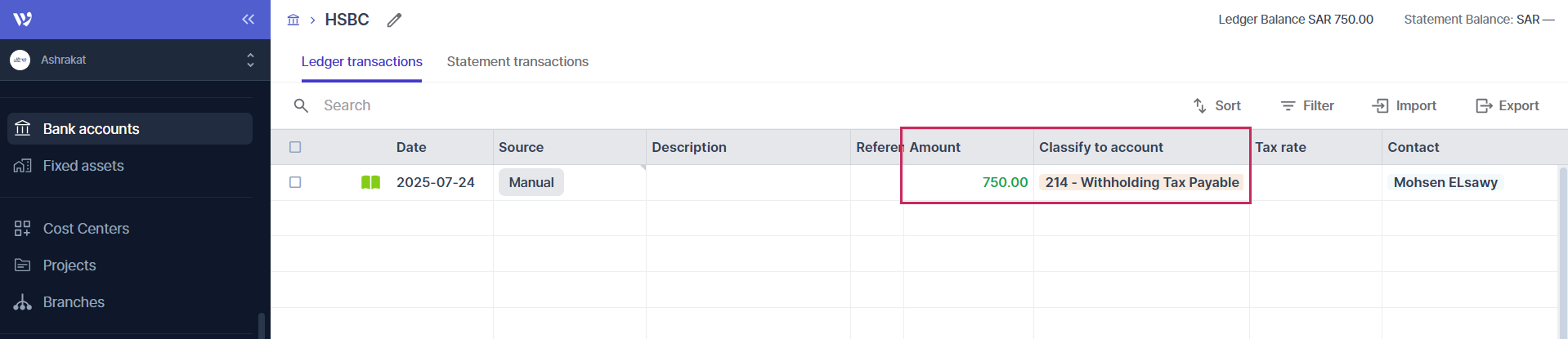Click the Import button
This screenshot has width=1568, height=339.
click(1404, 105)
